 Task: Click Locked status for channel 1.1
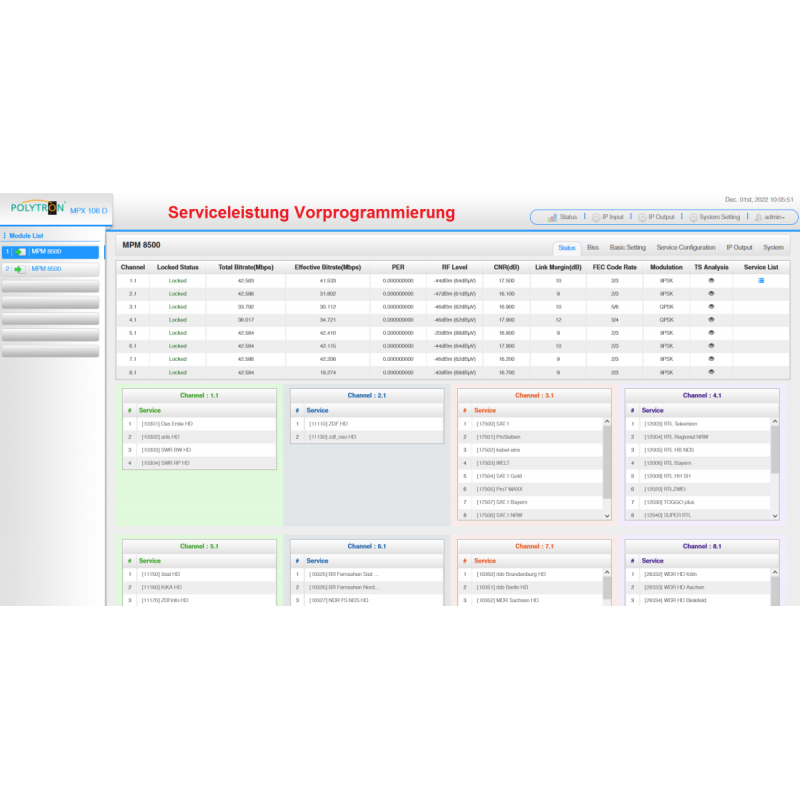(178, 281)
